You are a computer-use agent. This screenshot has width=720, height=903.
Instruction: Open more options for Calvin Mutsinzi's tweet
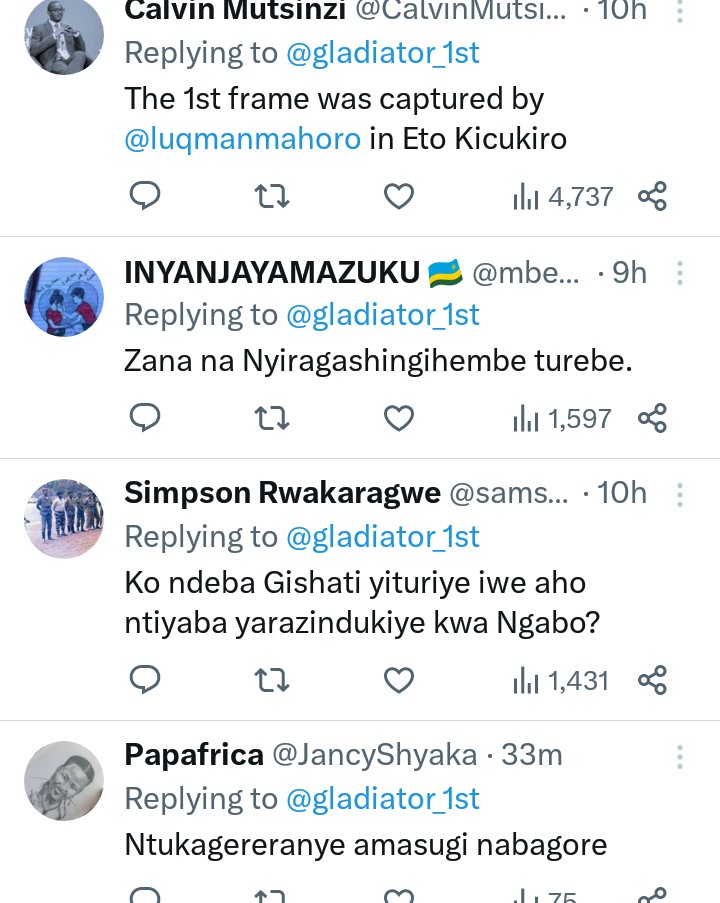pos(680,12)
